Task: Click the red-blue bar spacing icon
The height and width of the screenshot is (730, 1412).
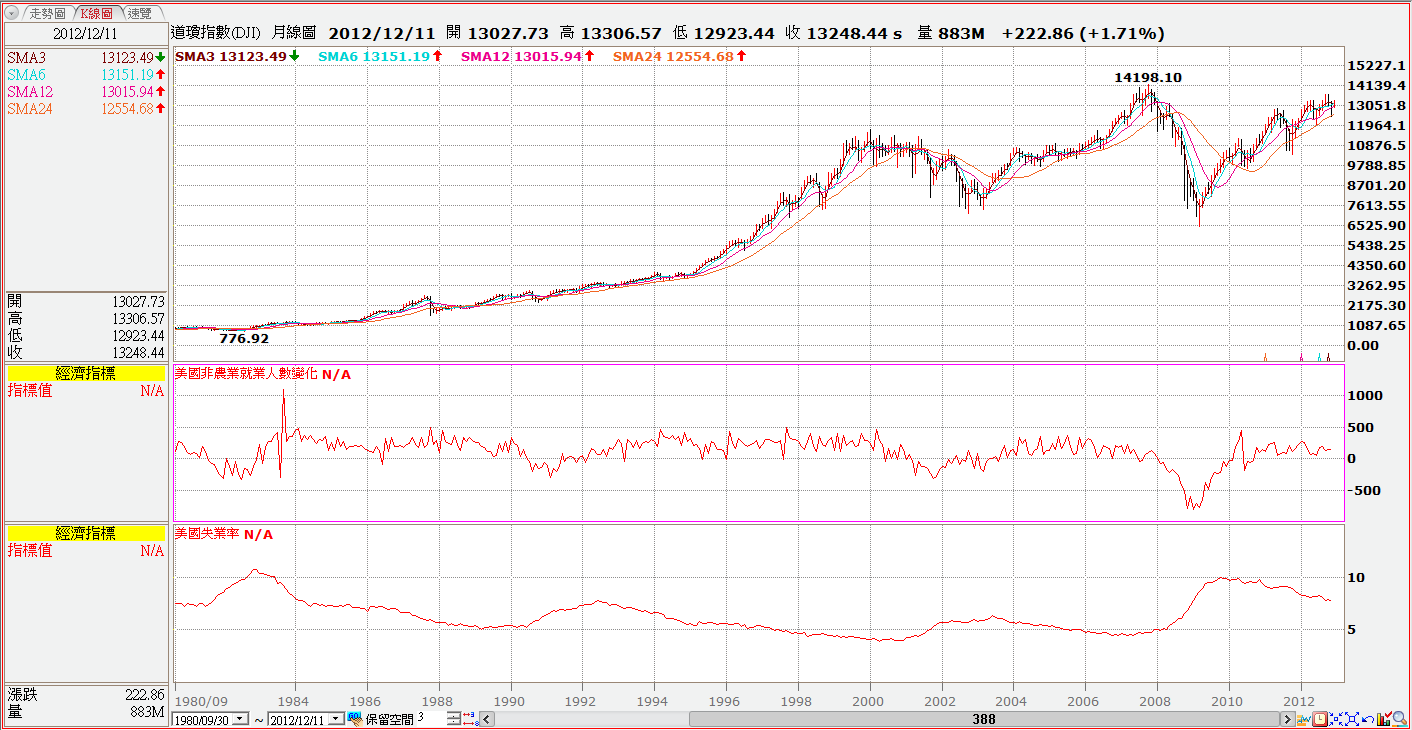Action: point(471,719)
